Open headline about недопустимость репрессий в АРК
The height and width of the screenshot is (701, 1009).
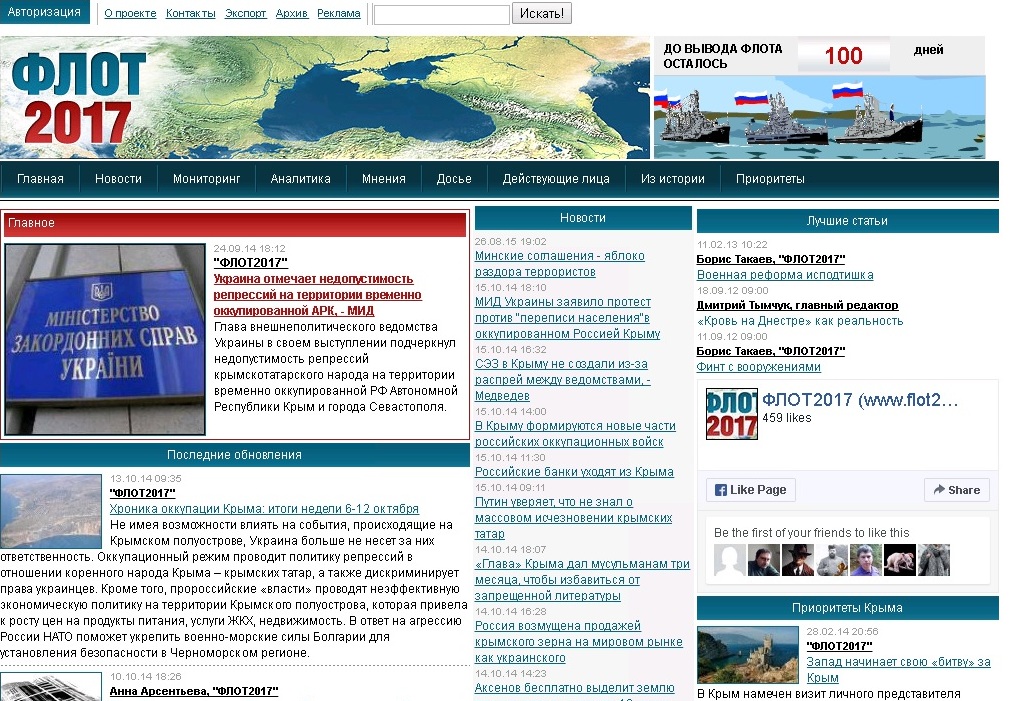(317, 295)
